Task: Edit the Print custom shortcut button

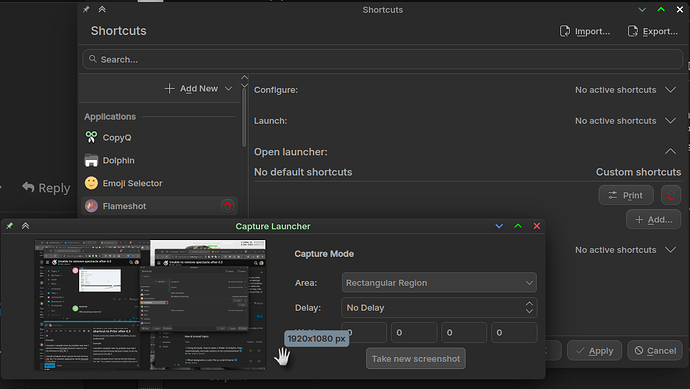Action: point(626,195)
